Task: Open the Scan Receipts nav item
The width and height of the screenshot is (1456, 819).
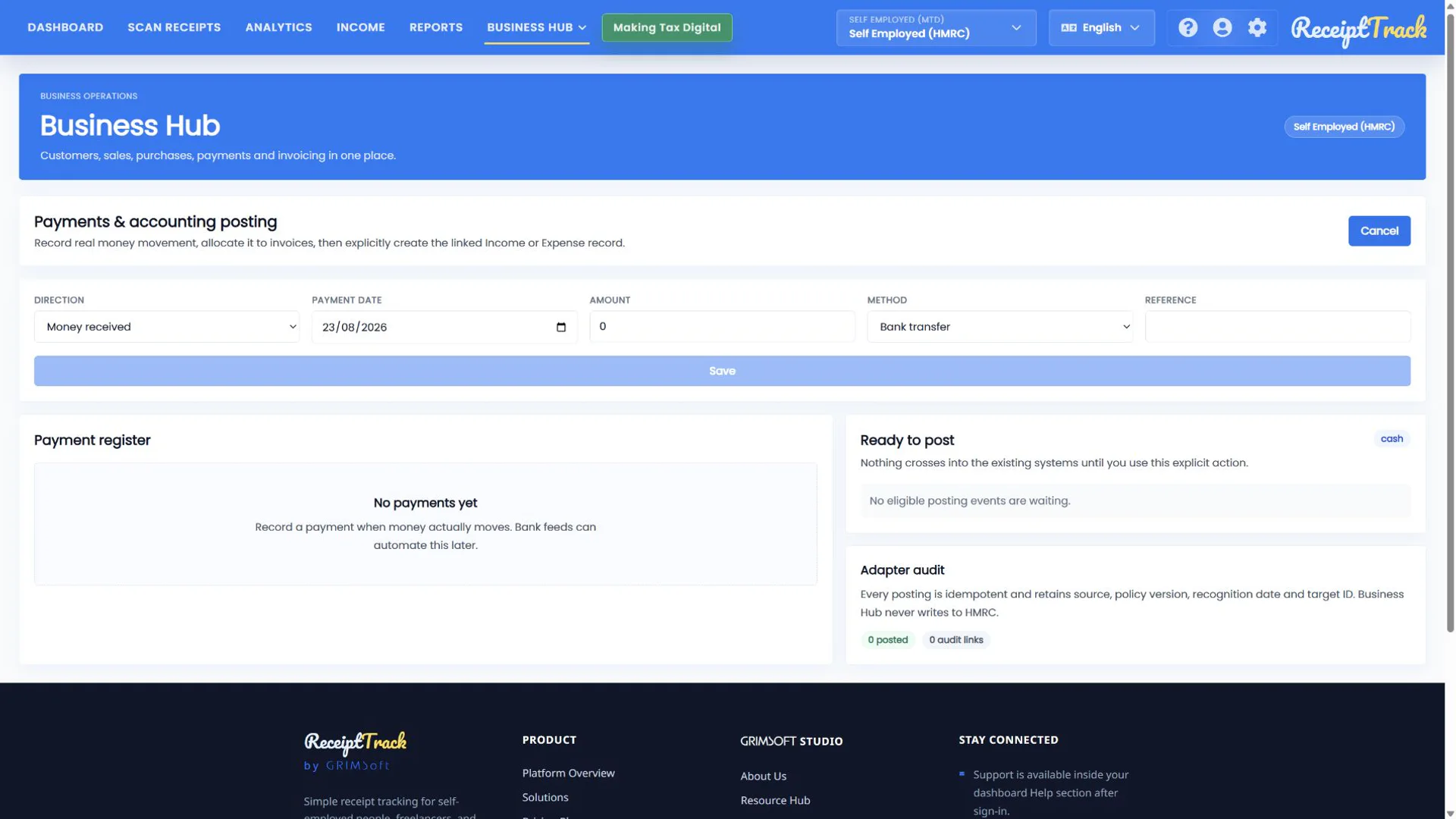Action: pos(174,27)
